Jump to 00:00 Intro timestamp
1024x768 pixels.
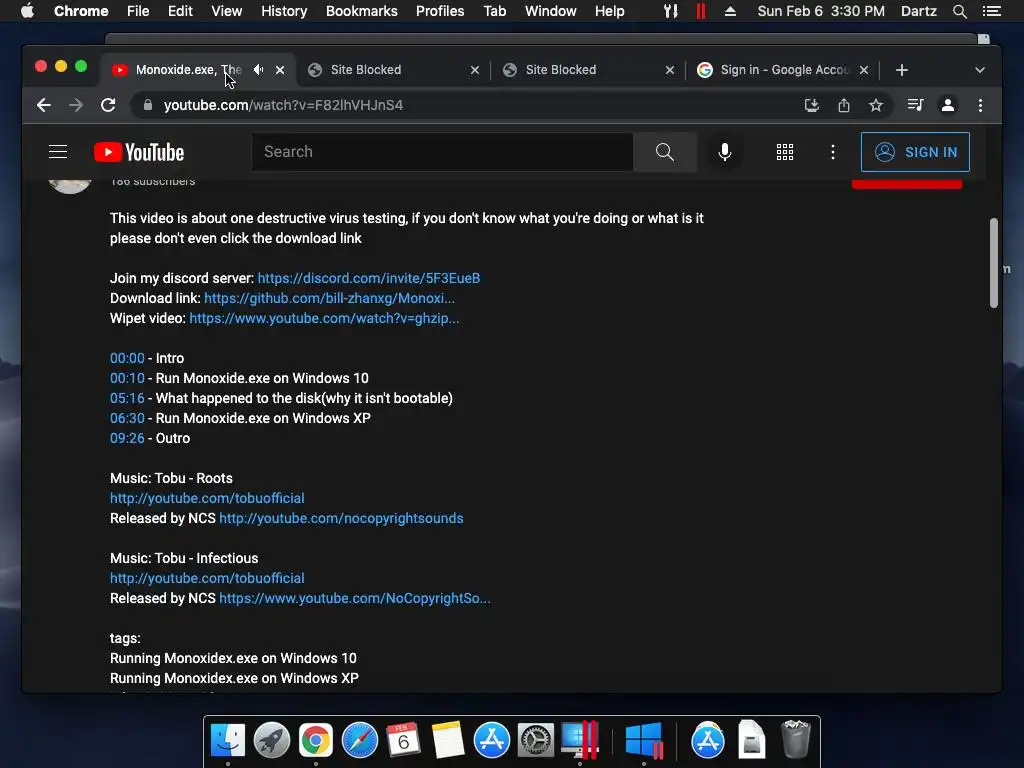point(127,359)
